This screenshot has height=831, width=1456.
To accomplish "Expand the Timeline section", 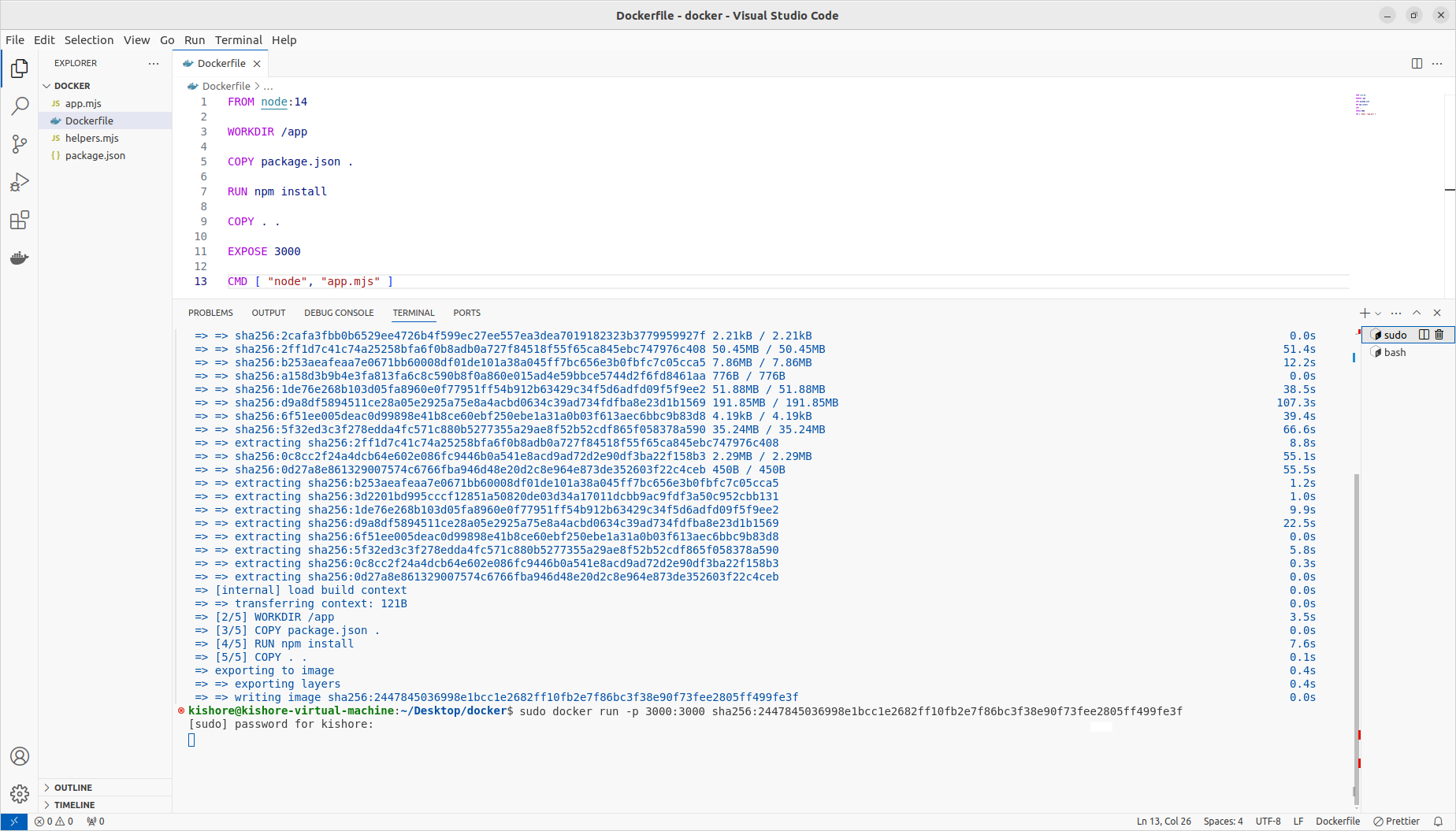I will [x=74, y=805].
